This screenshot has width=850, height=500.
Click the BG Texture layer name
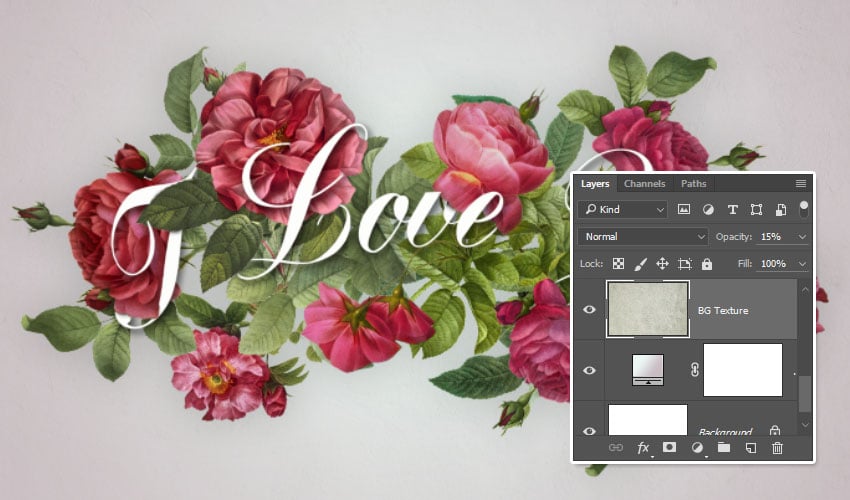723,310
